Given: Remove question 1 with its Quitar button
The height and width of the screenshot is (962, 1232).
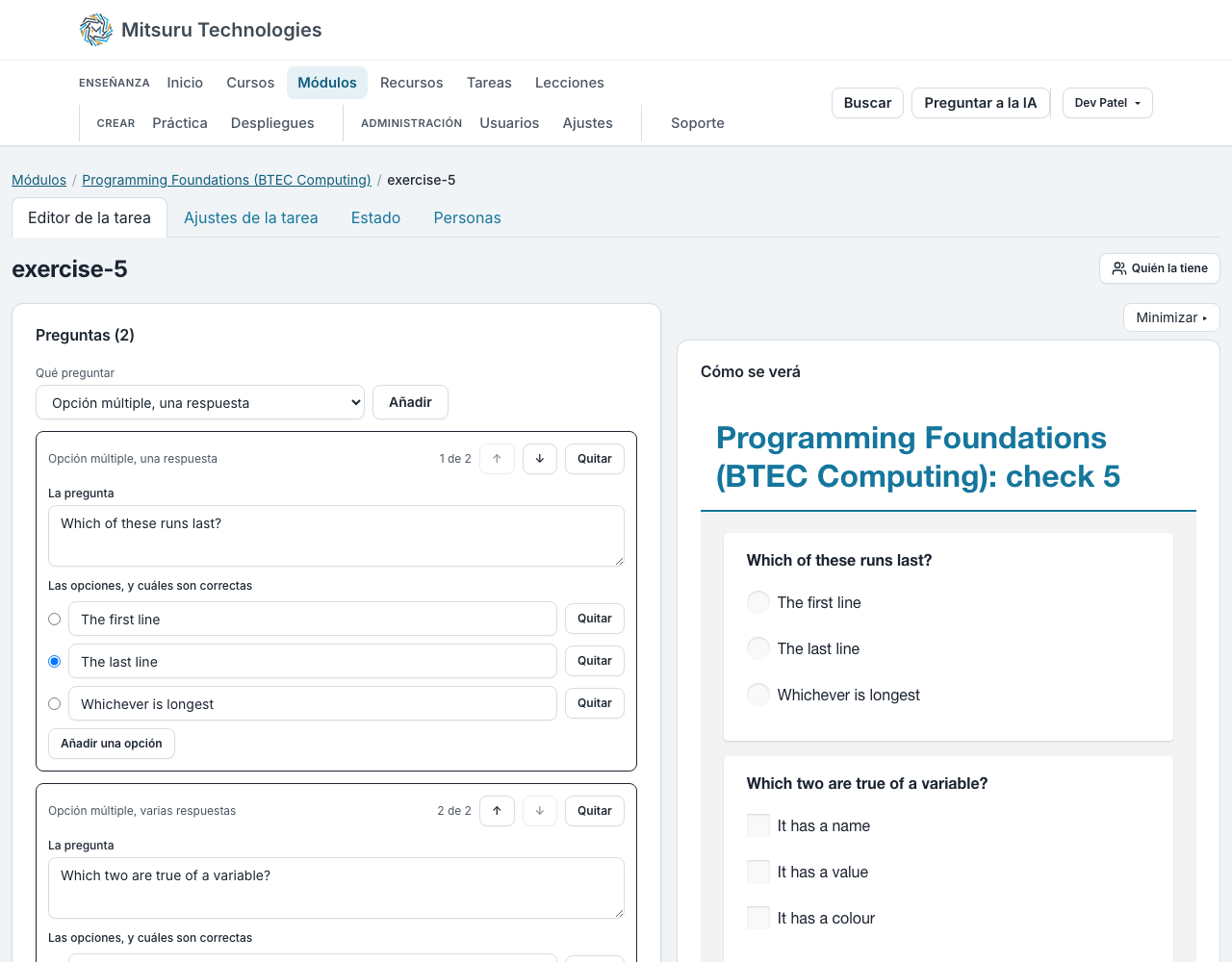Looking at the screenshot, I should (595, 459).
